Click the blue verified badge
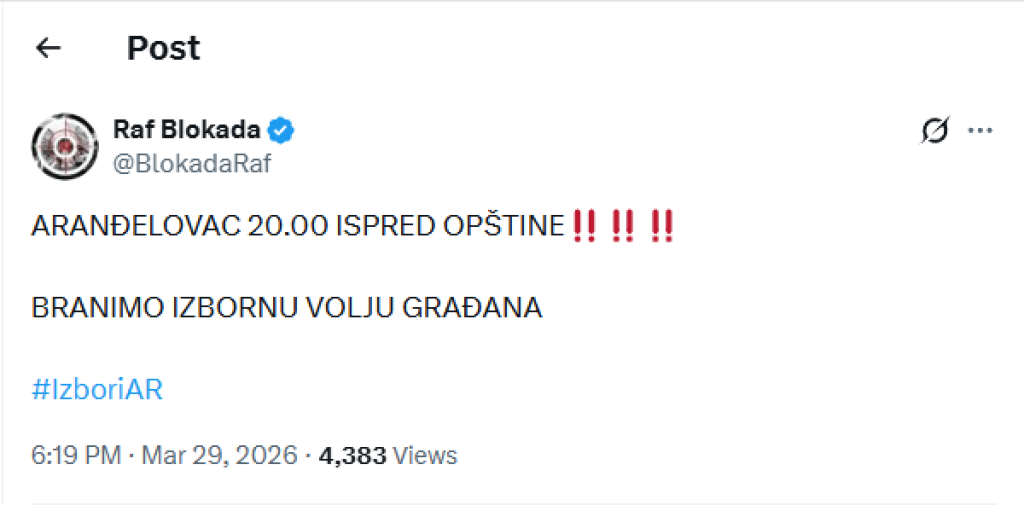This screenshot has width=1024, height=505. click(281, 130)
